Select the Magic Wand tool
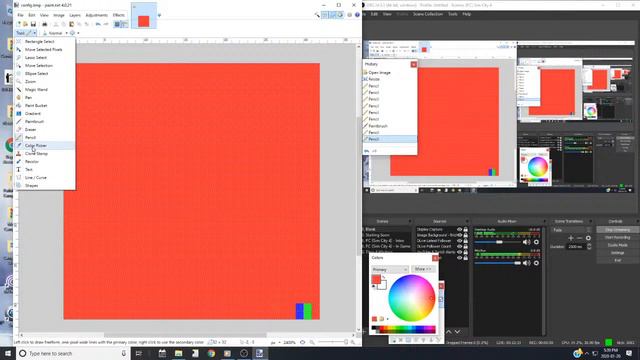The image size is (640, 360). point(44,89)
